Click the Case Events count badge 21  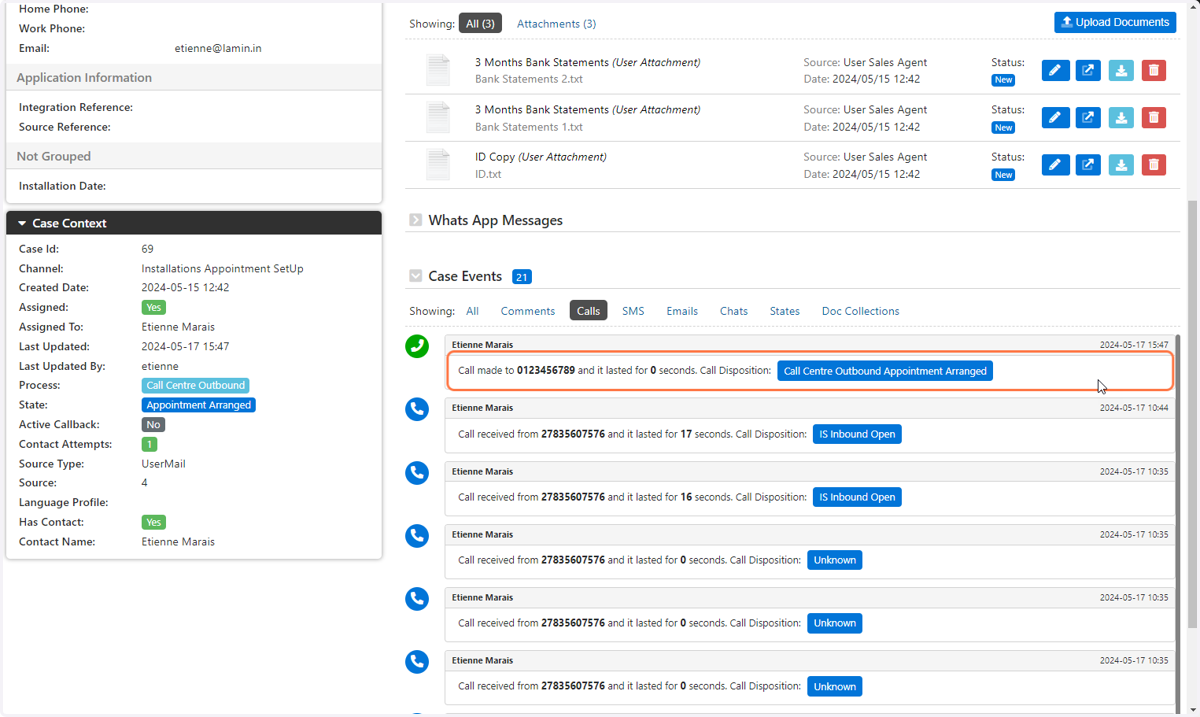[522, 277]
